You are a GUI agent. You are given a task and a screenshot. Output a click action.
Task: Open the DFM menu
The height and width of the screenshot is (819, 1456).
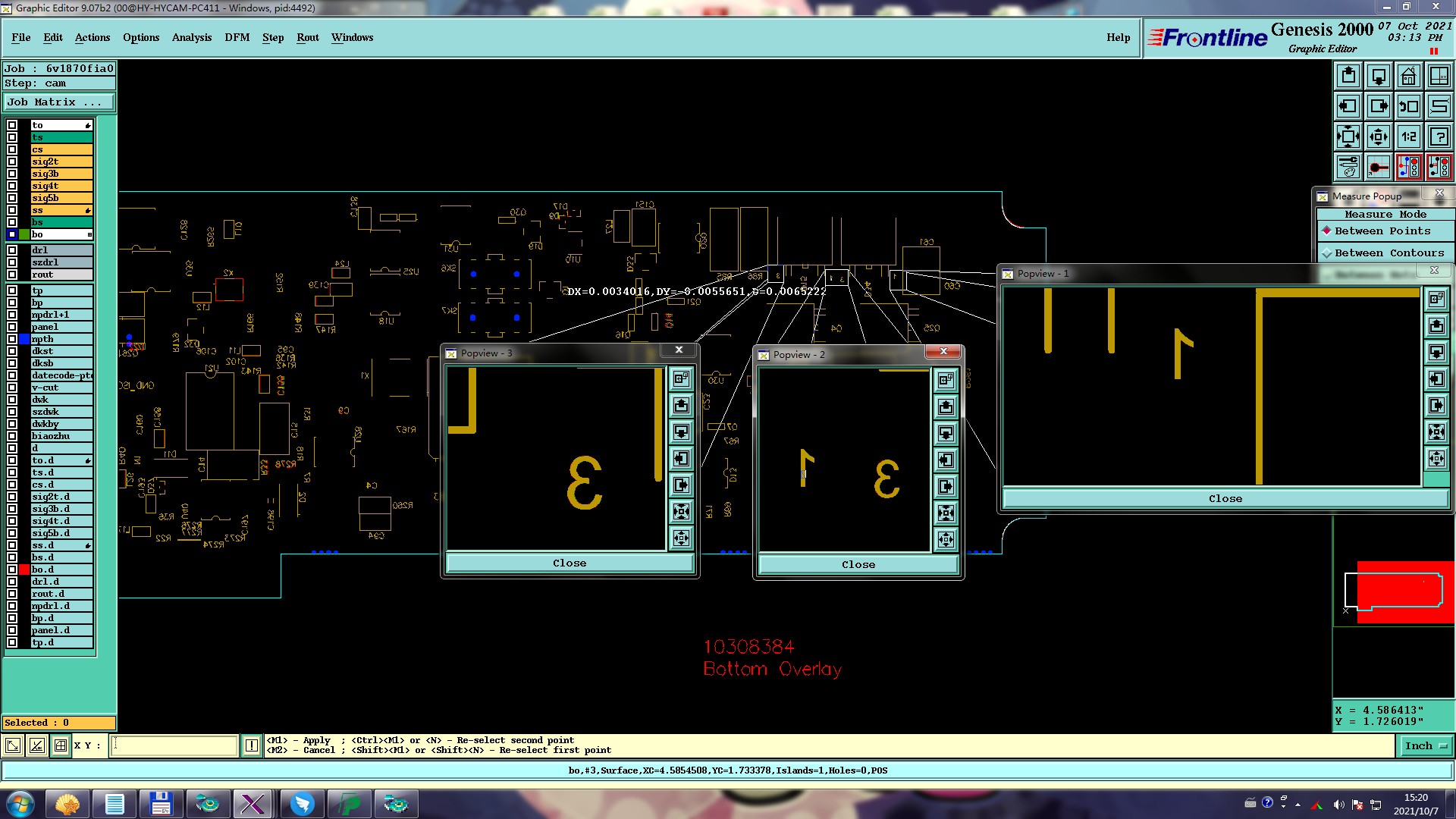237,37
